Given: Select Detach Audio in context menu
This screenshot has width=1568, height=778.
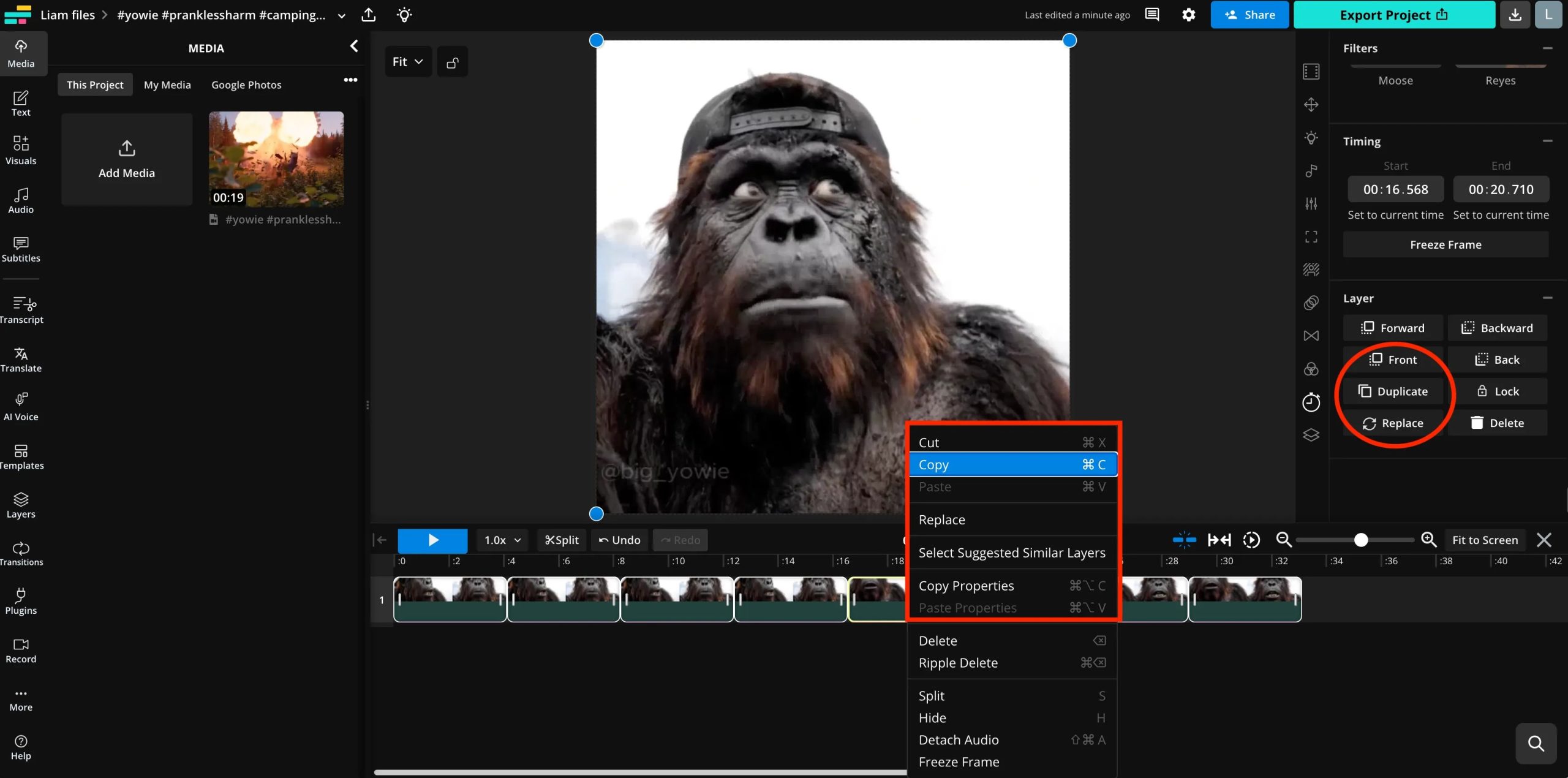Looking at the screenshot, I should click(1012, 740).
